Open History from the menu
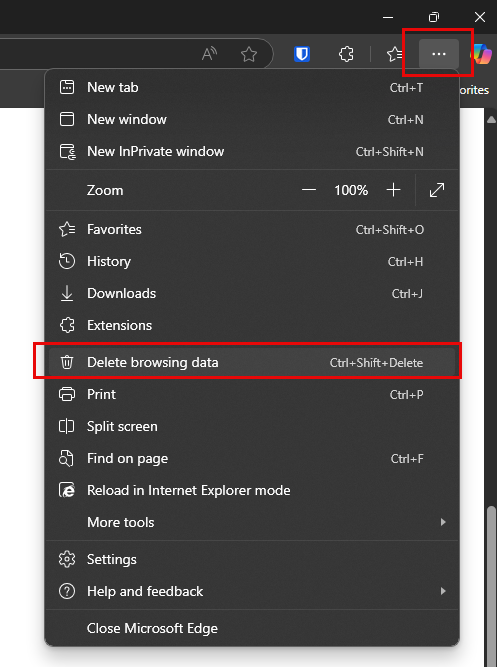This screenshot has width=497, height=667. click(252, 261)
